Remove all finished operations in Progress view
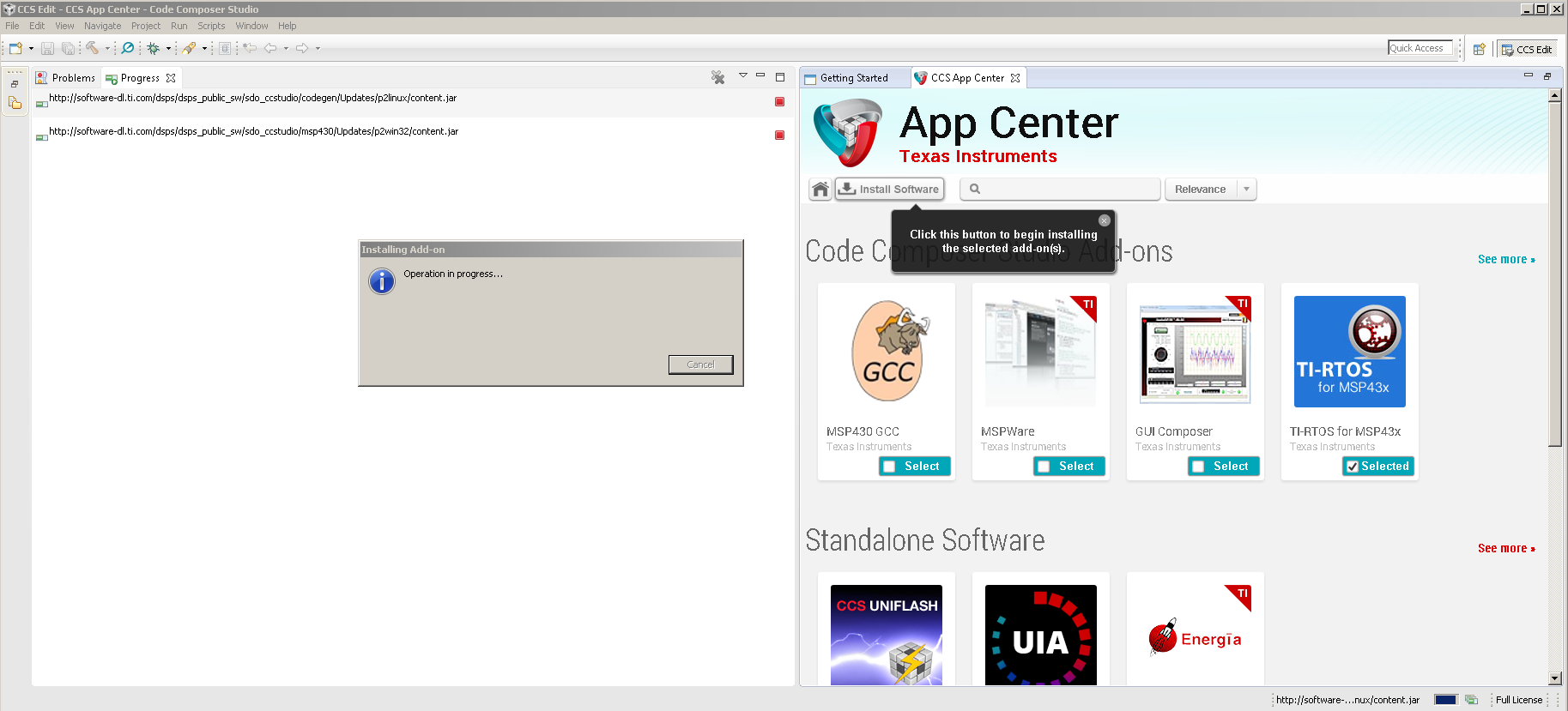 pyautogui.click(x=718, y=77)
